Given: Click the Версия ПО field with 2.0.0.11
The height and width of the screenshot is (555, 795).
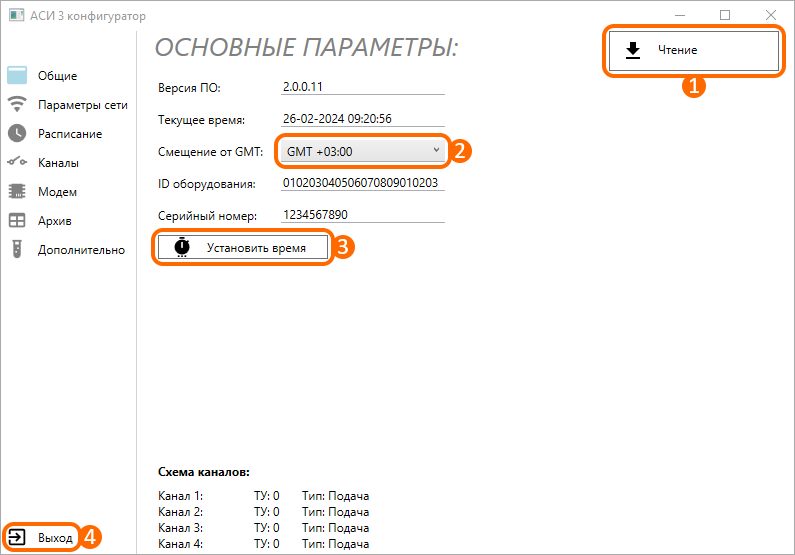Looking at the screenshot, I should click(363, 87).
